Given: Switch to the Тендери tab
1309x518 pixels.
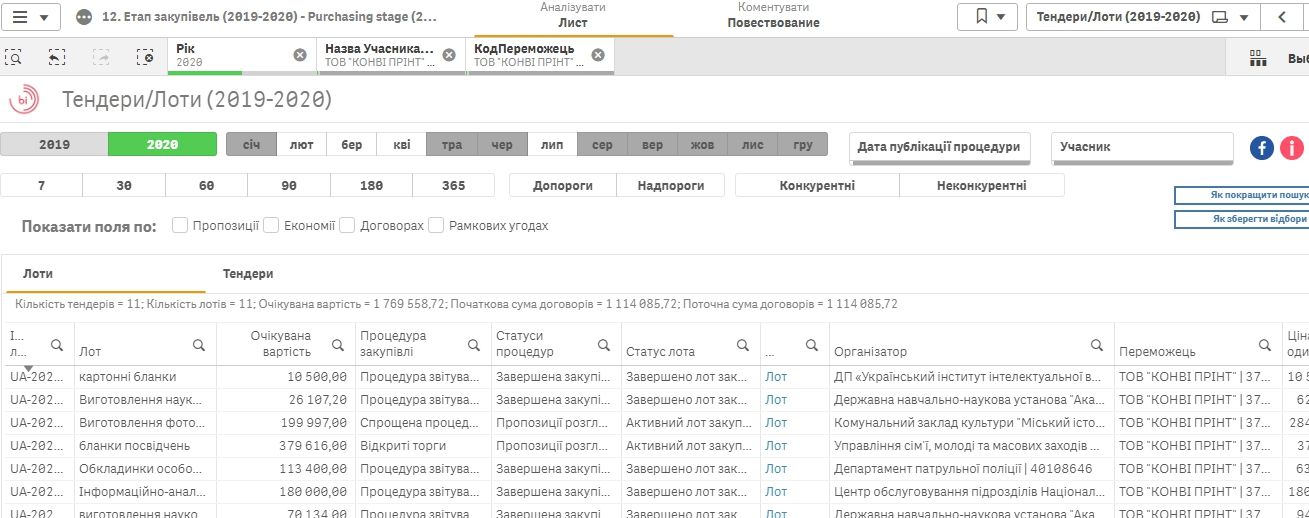Looking at the screenshot, I should (x=248, y=273).
